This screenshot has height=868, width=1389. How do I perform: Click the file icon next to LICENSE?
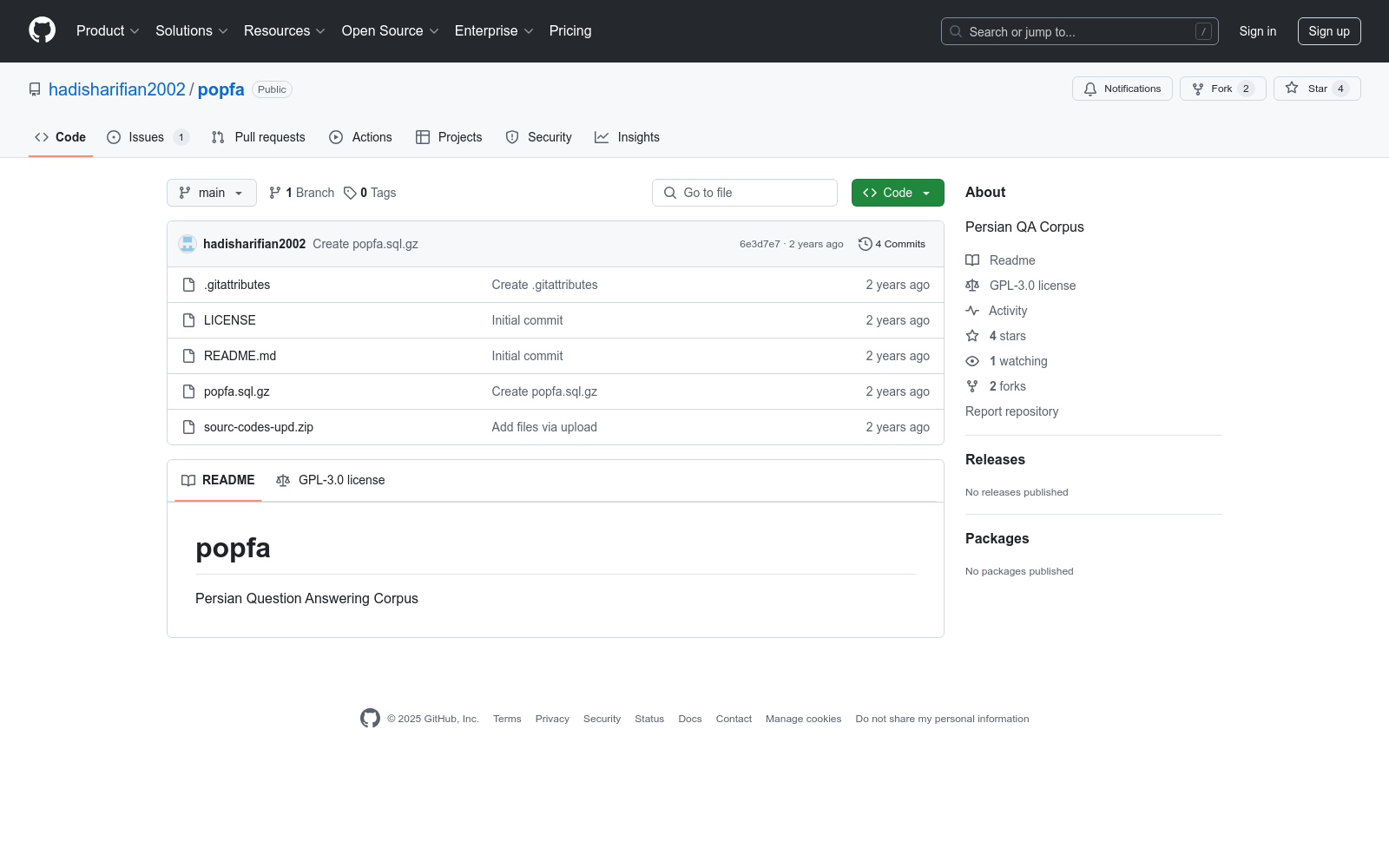click(x=188, y=320)
